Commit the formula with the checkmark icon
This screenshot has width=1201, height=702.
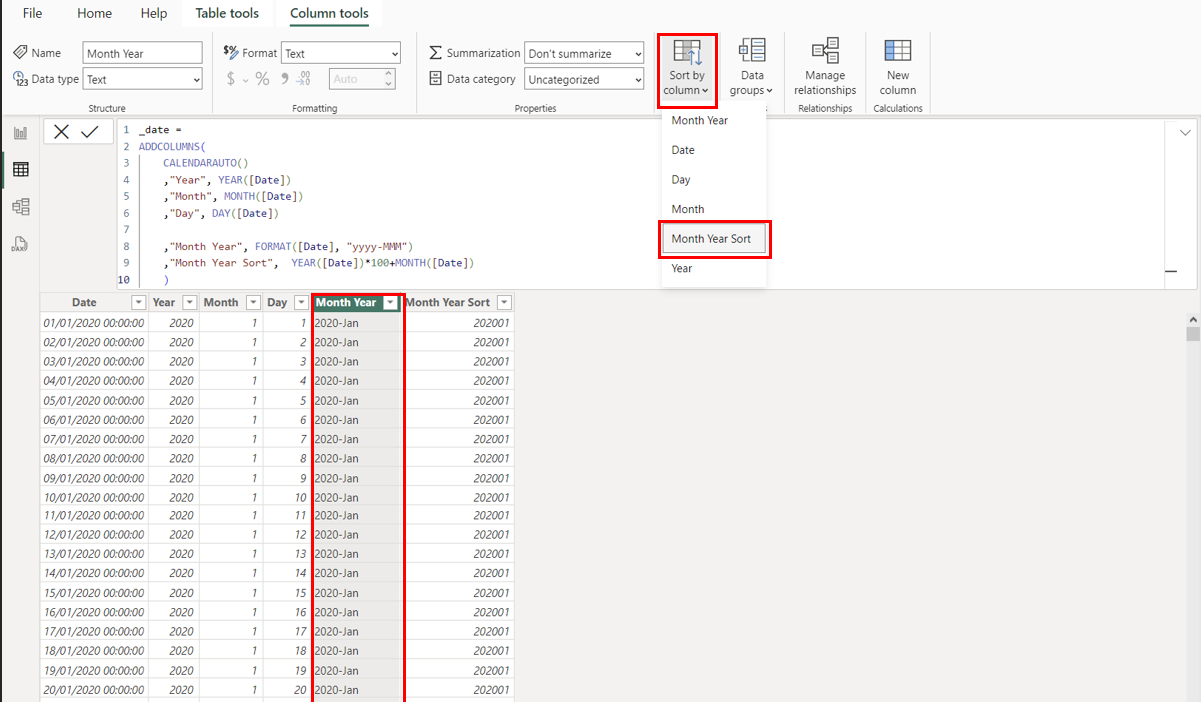tap(90, 132)
